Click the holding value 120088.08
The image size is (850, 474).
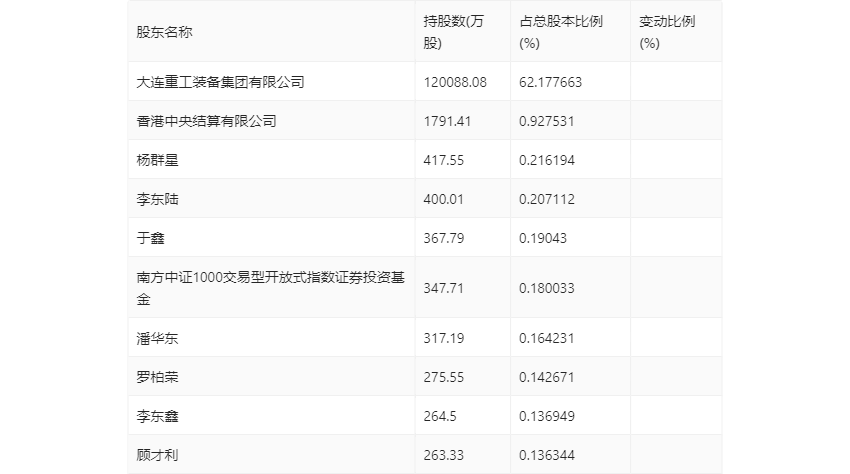[455, 82]
